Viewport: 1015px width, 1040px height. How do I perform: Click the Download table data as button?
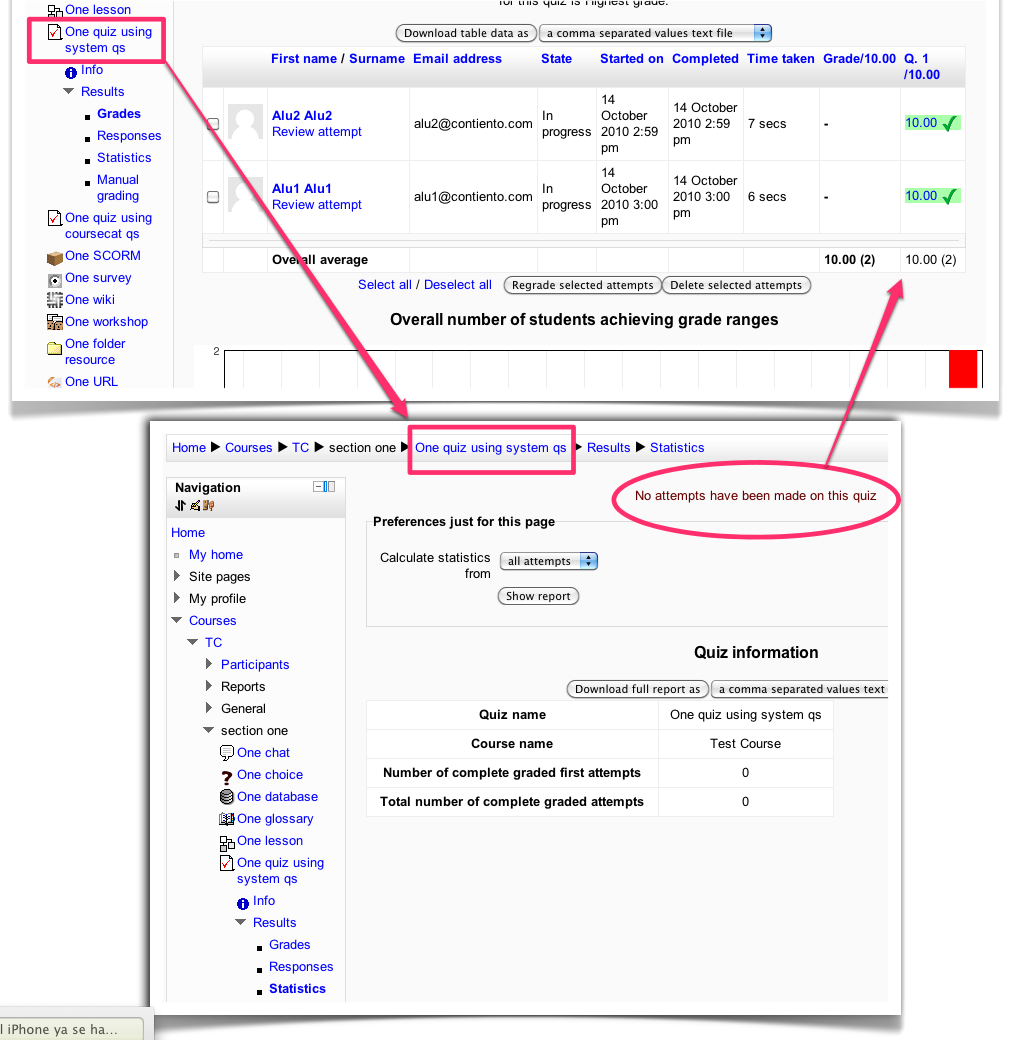(466, 33)
